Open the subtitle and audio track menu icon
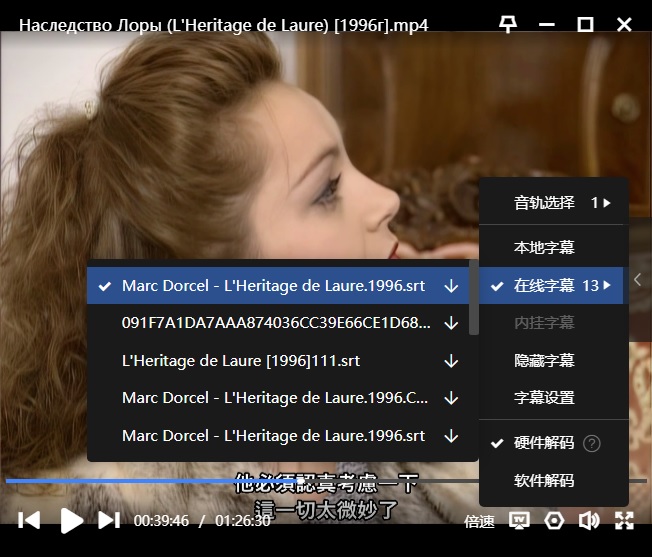 pos(519,520)
